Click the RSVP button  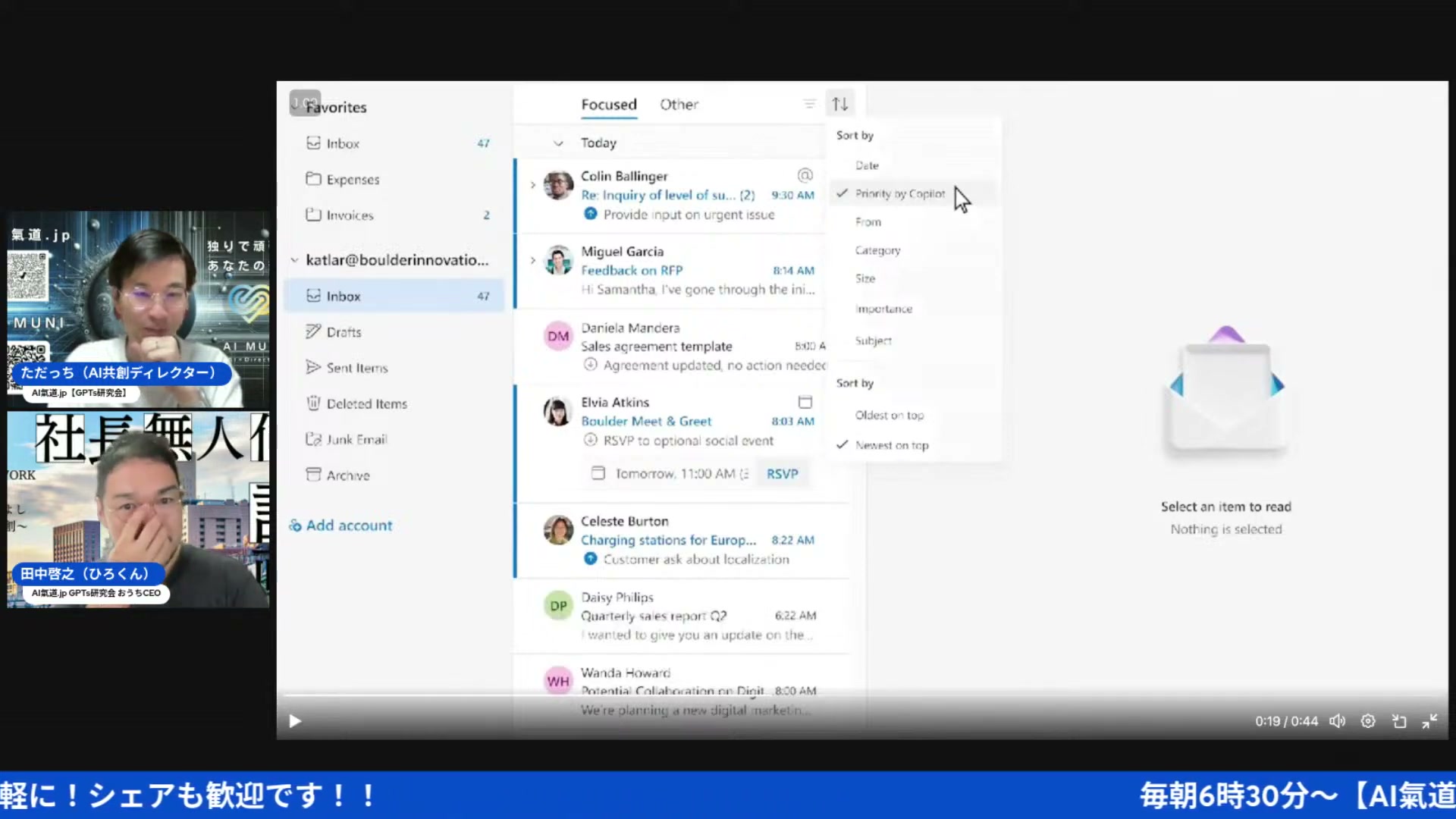point(782,473)
